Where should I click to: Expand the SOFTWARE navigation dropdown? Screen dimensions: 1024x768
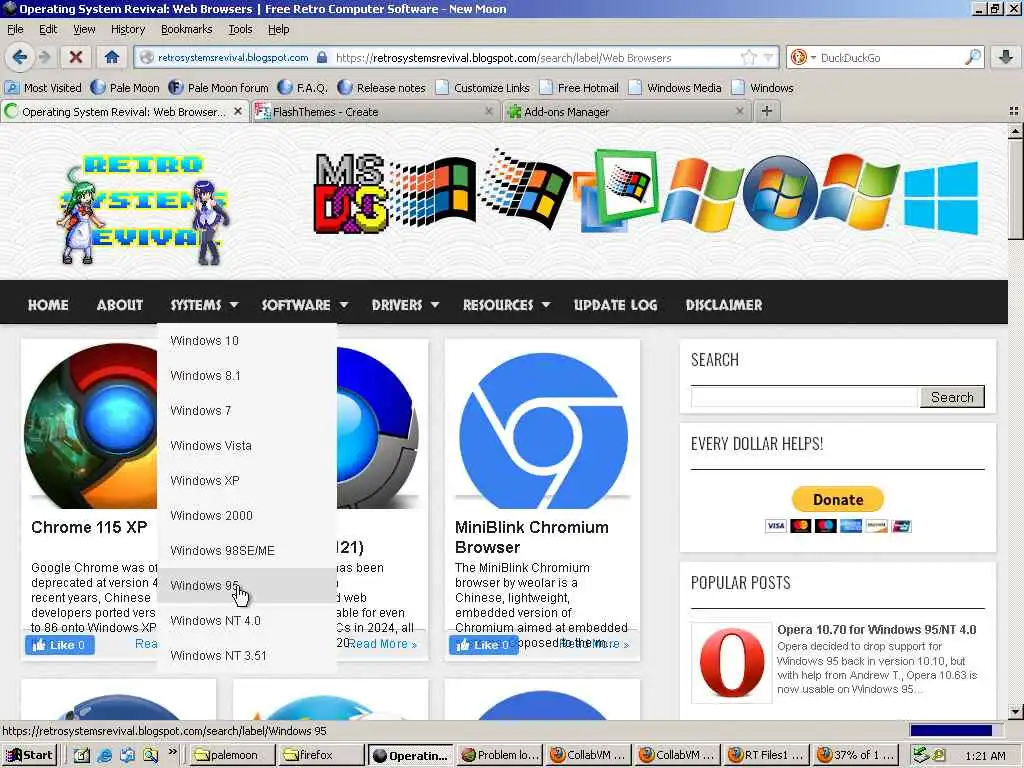(304, 305)
